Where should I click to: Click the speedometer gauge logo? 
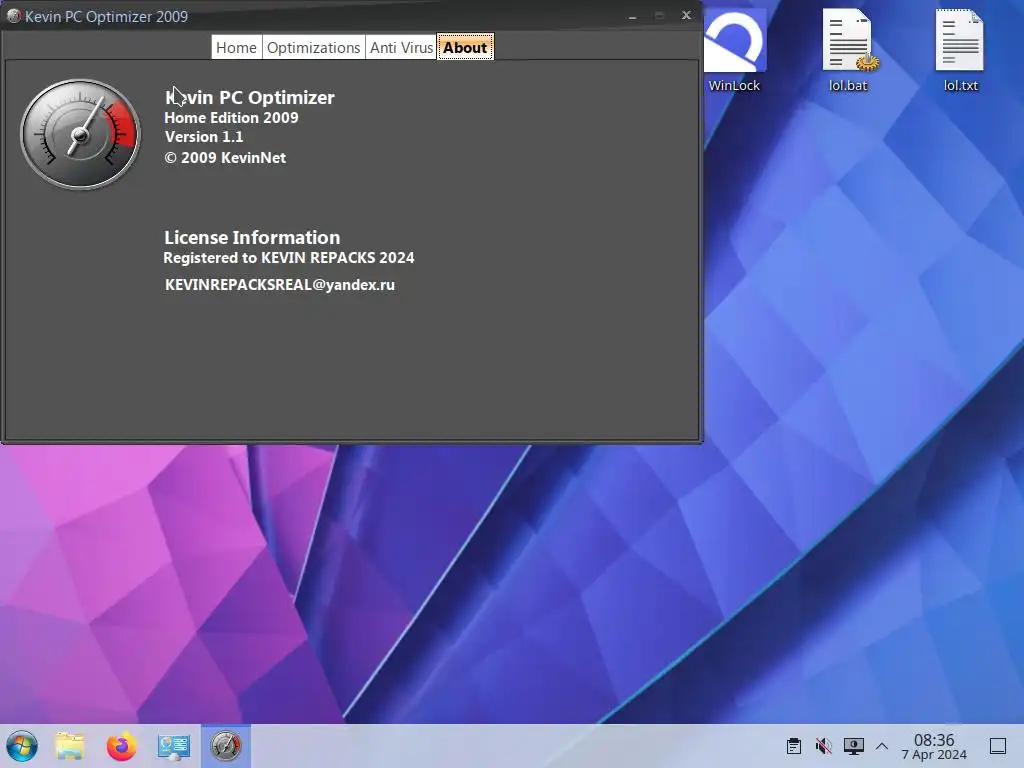80,135
